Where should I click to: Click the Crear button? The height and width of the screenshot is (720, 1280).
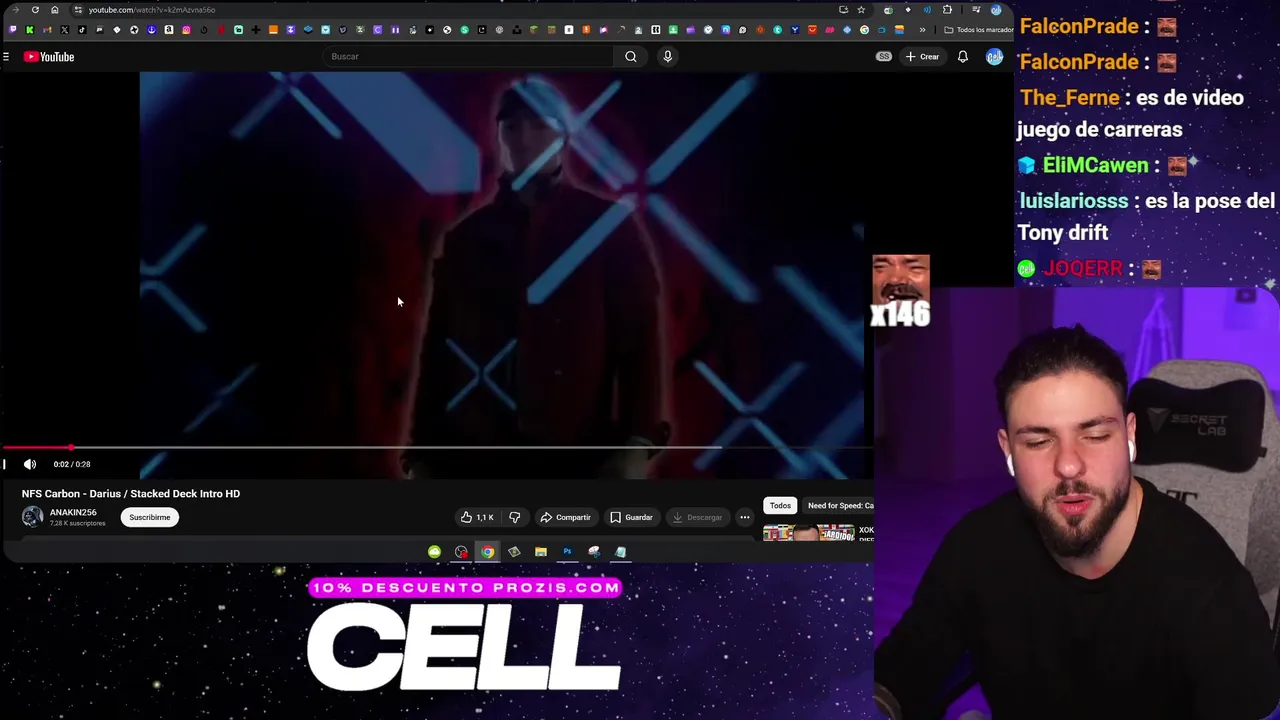(x=922, y=57)
